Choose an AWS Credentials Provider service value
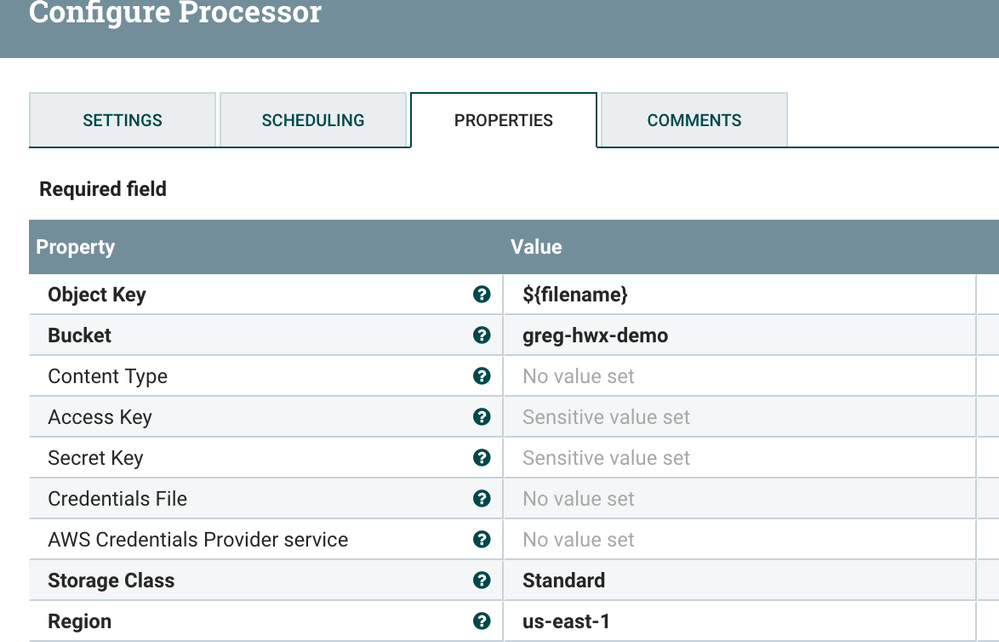 click(579, 540)
